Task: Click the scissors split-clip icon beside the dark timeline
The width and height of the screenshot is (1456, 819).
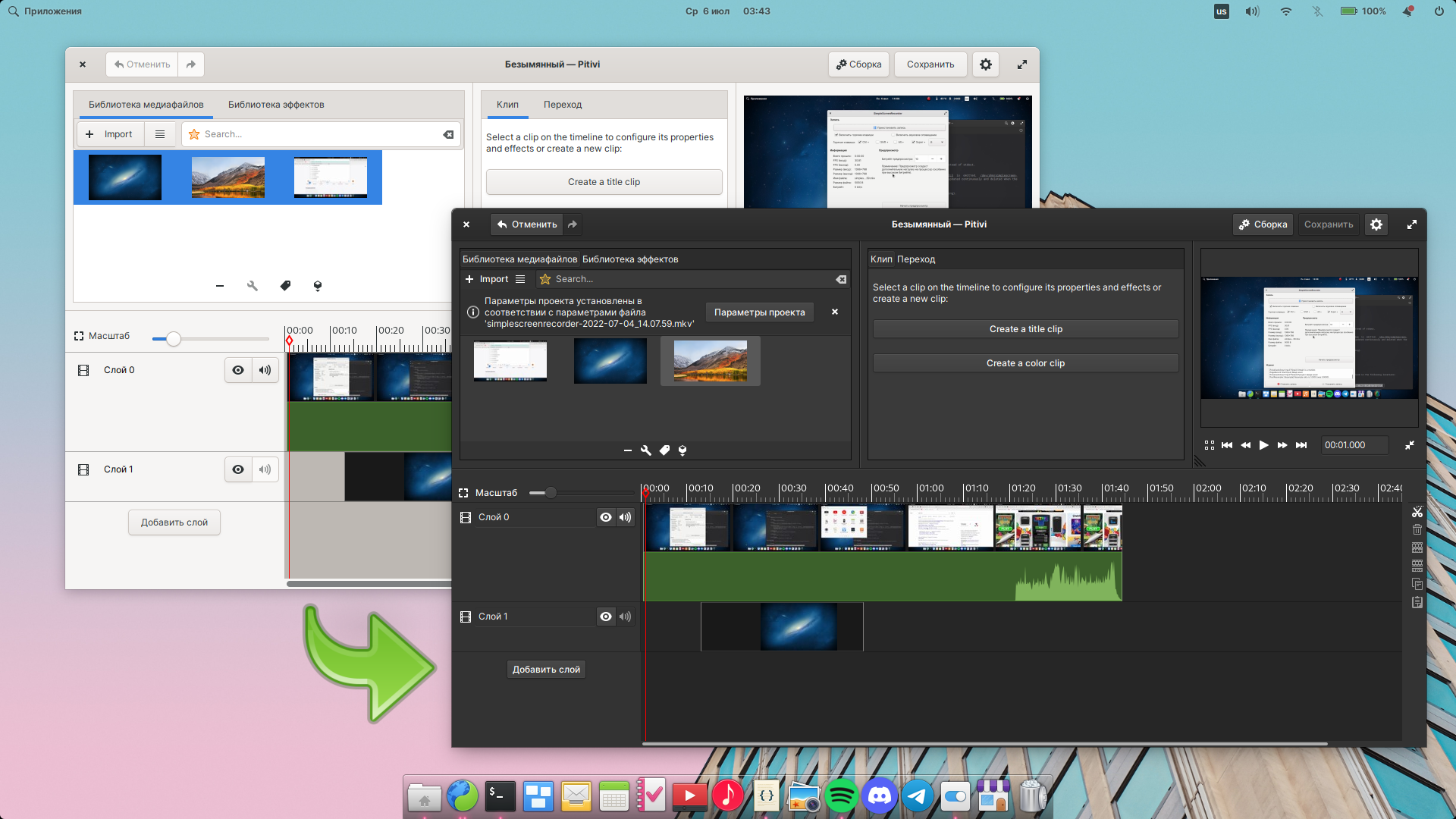Action: coord(1417,512)
